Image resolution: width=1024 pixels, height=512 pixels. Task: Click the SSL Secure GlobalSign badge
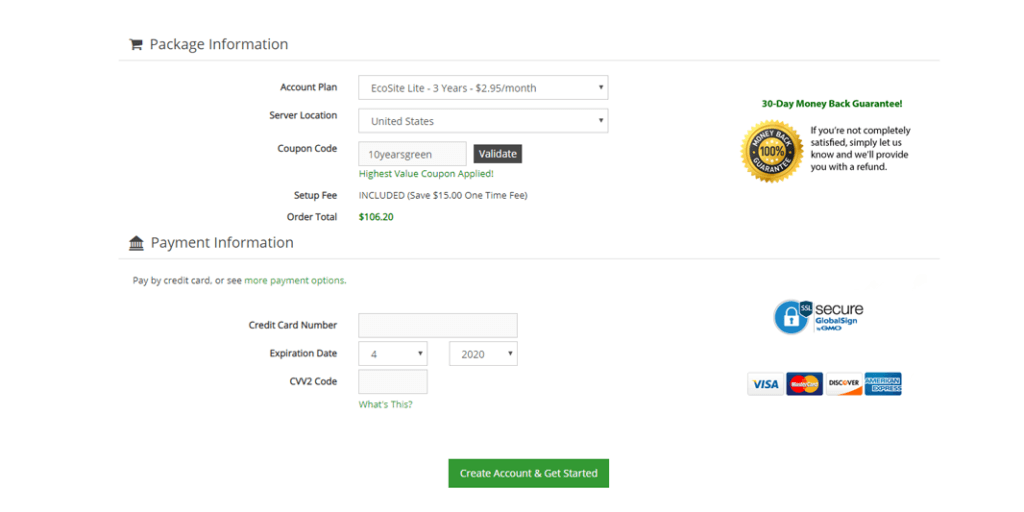coord(818,316)
